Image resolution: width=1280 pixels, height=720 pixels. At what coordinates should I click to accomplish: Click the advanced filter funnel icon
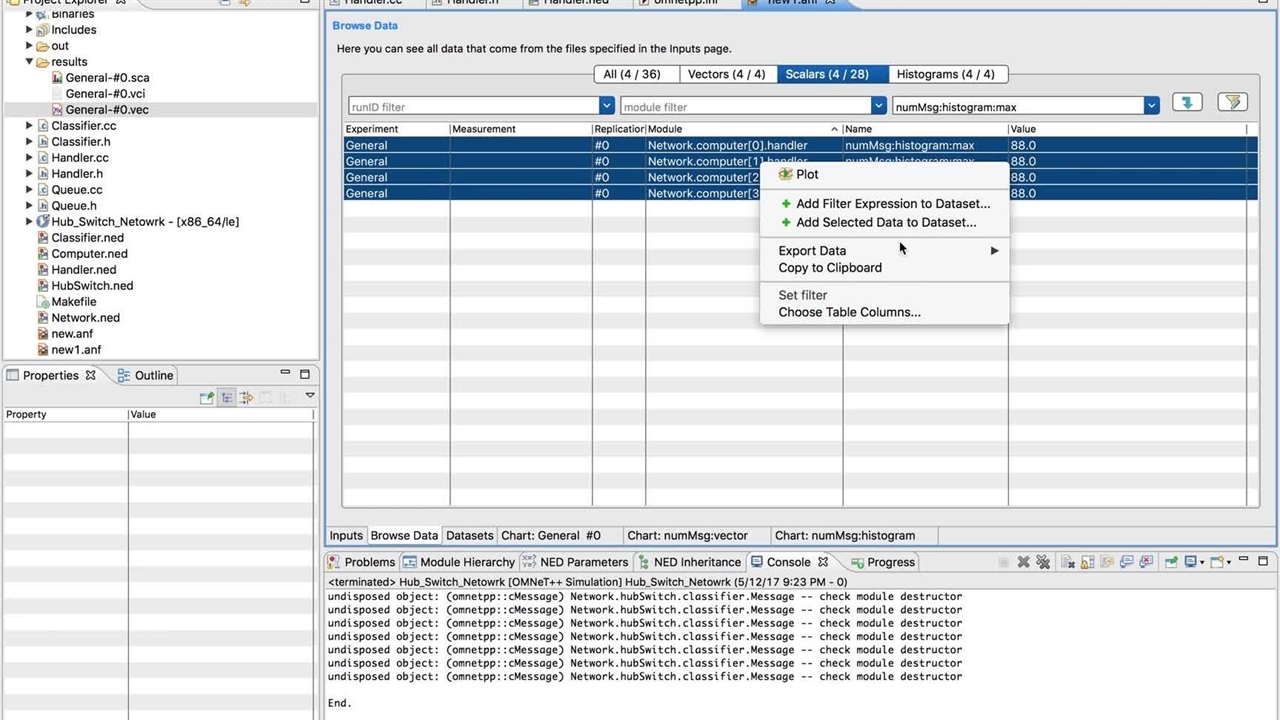[x=1232, y=102]
